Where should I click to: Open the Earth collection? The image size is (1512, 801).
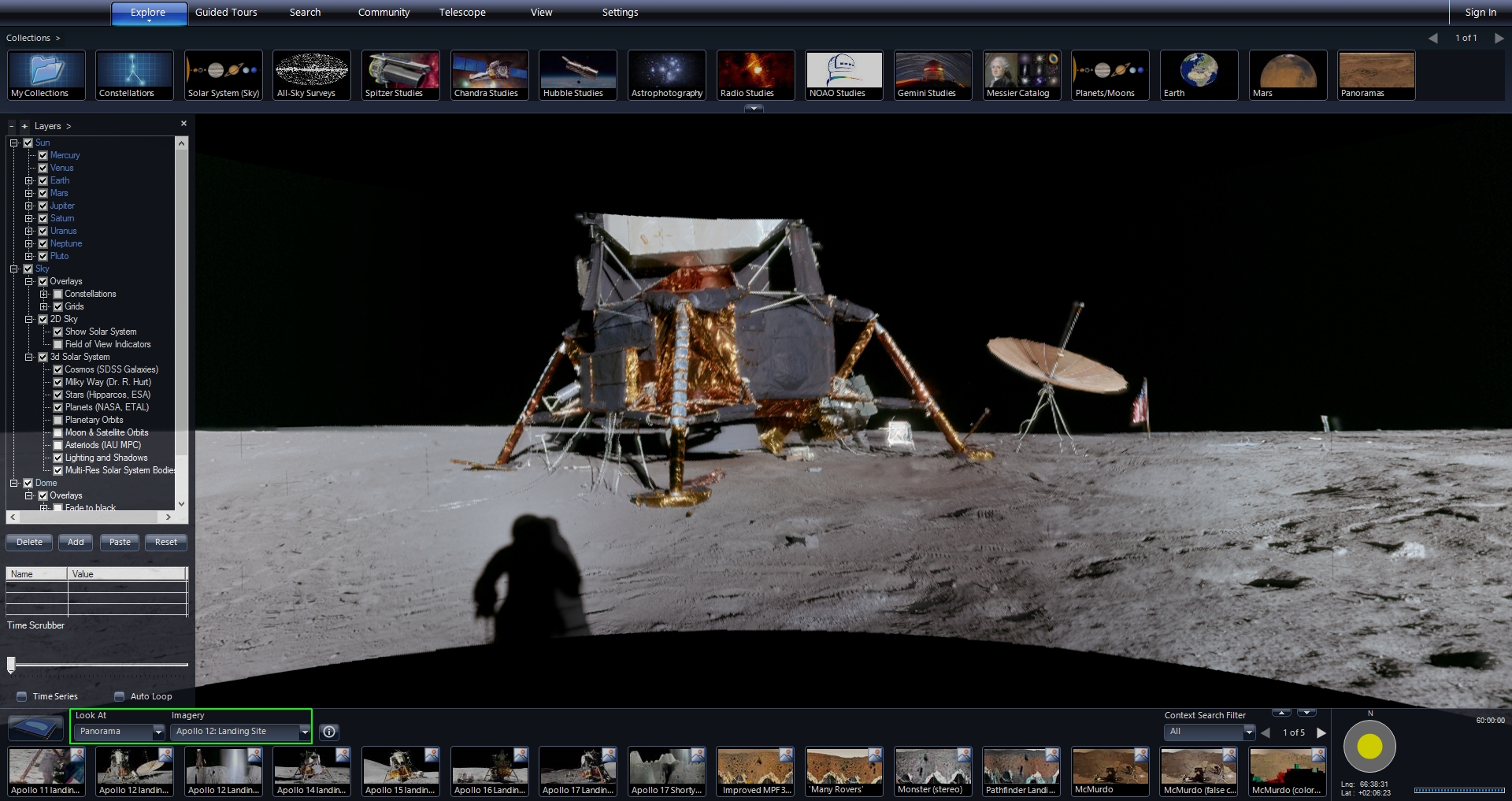point(1199,75)
